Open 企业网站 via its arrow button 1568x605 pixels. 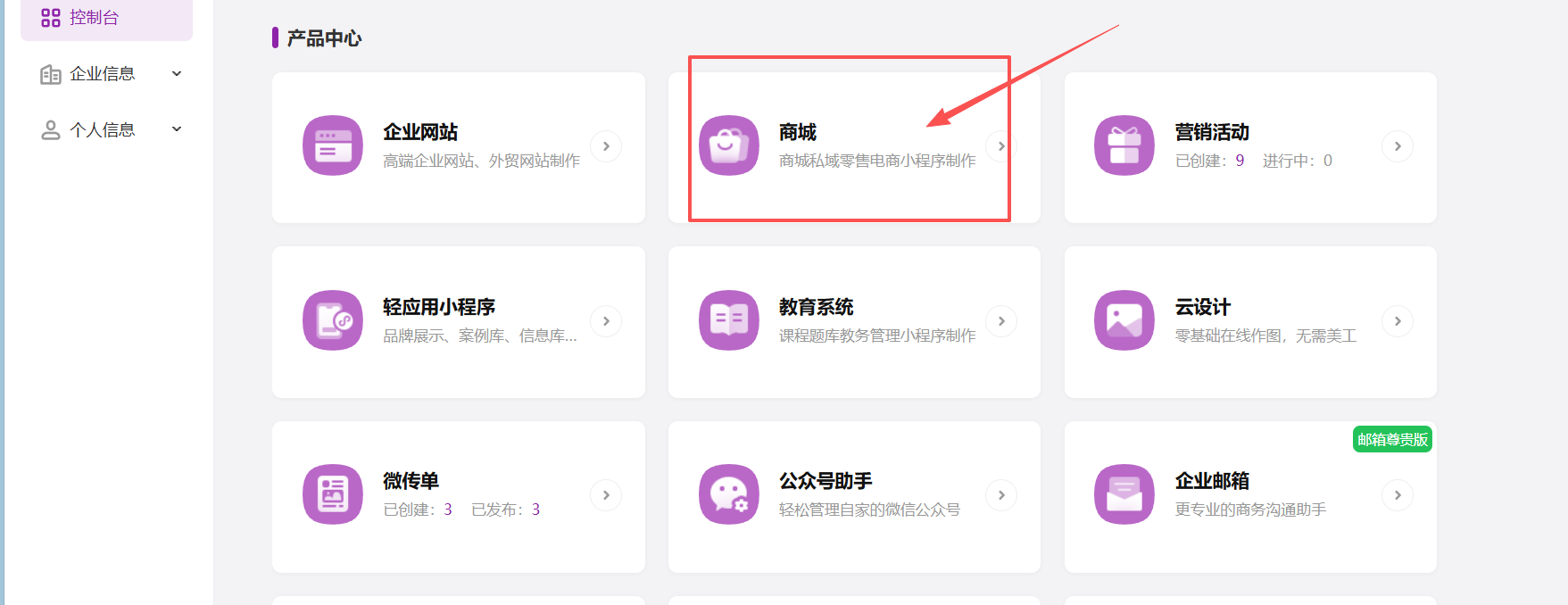(x=606, y=146)
